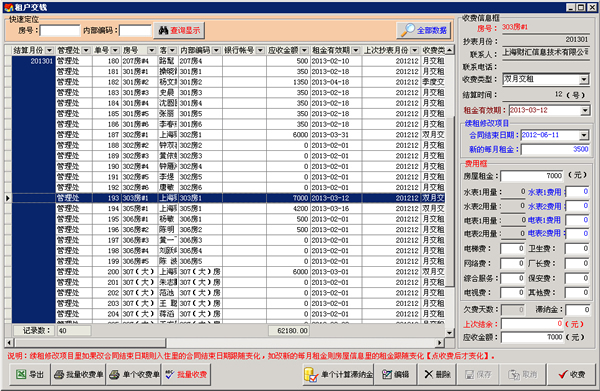Click the 电表1费用 input field

(577, 220)
